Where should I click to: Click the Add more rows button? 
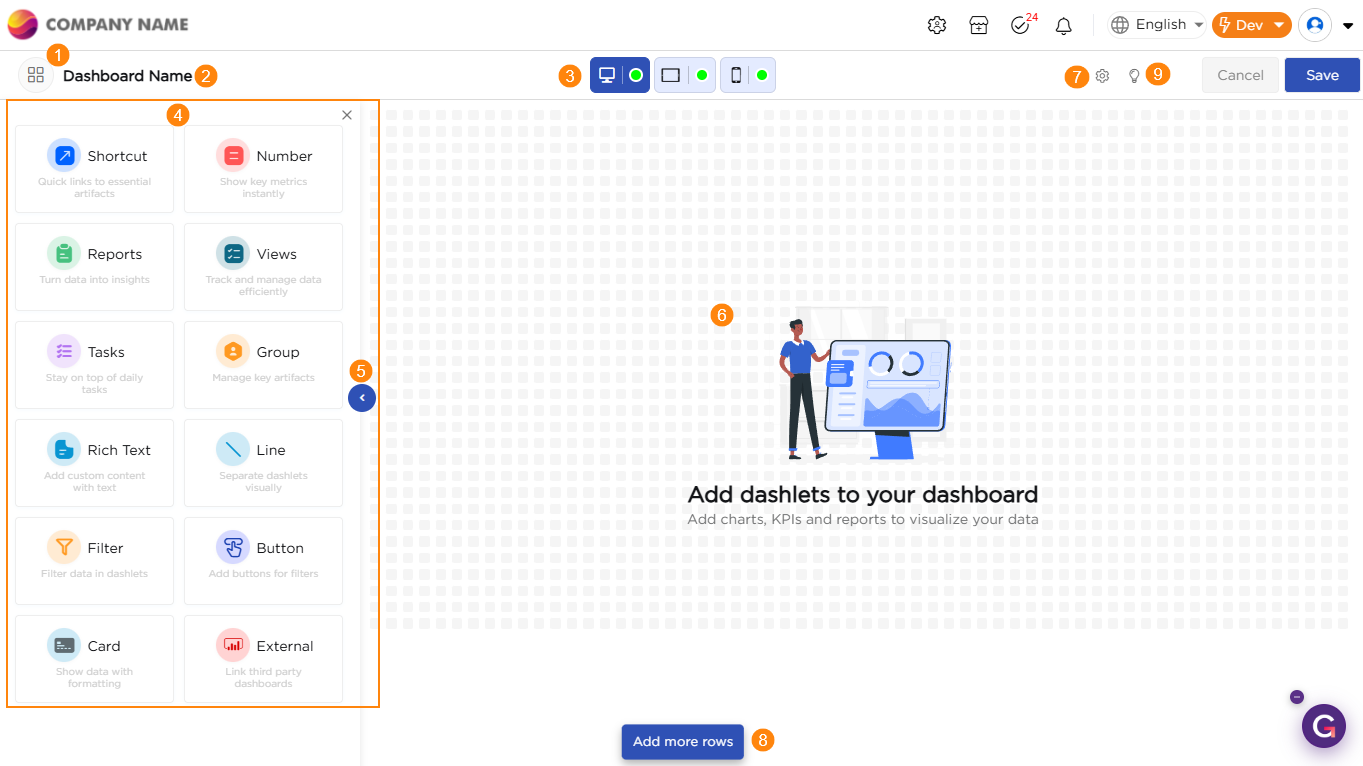[683, 741]
